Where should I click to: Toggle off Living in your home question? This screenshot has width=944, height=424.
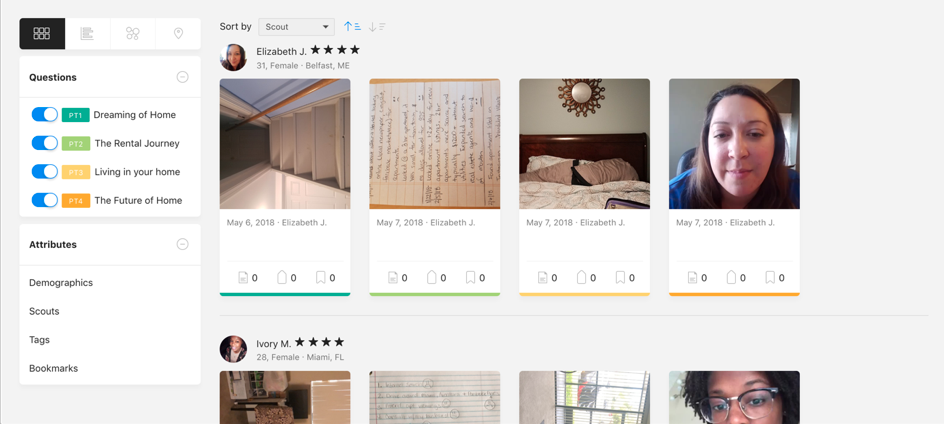coord(45,172)
